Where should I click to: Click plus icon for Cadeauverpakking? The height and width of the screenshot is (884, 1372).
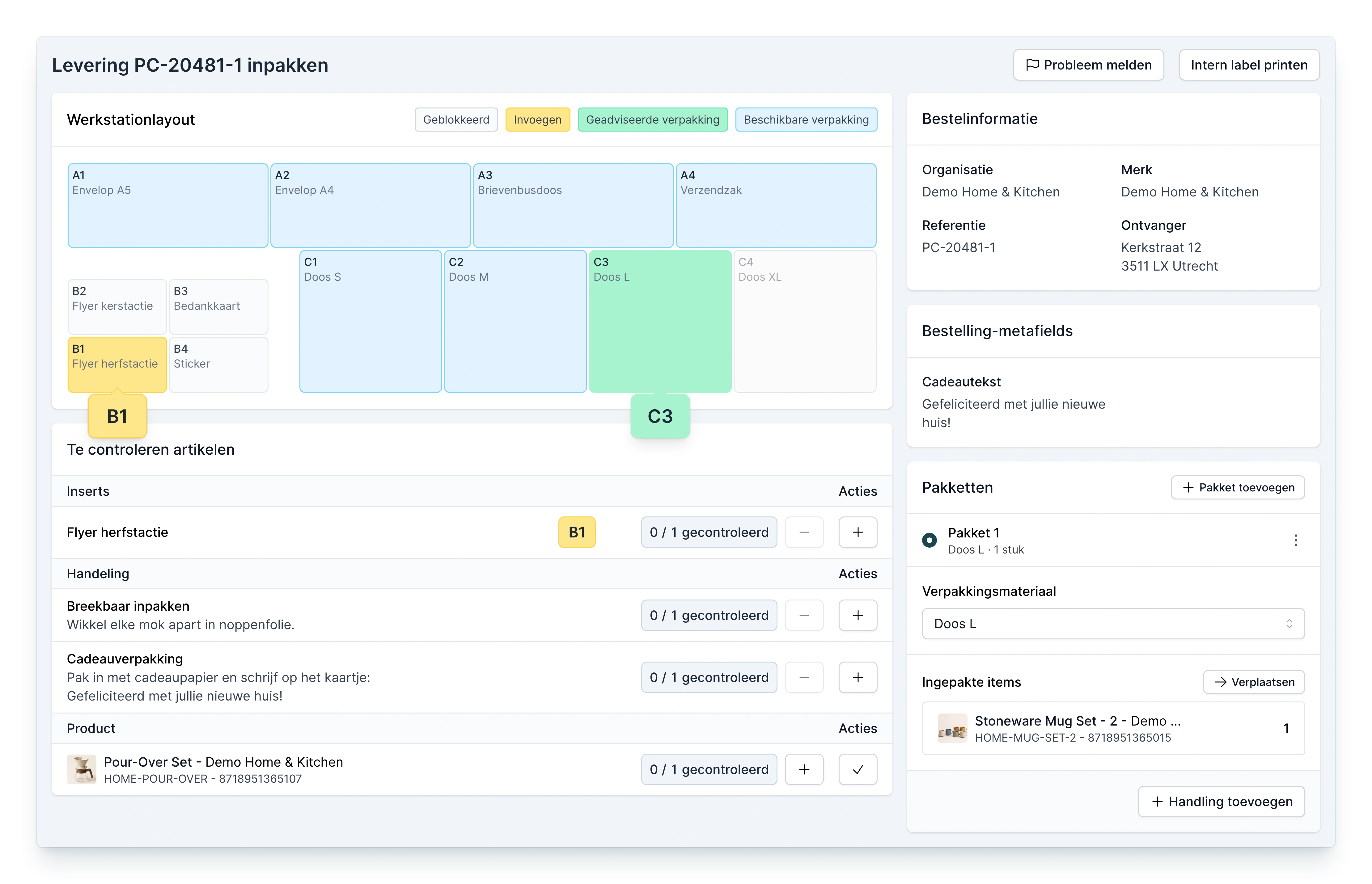click(857, 677)
